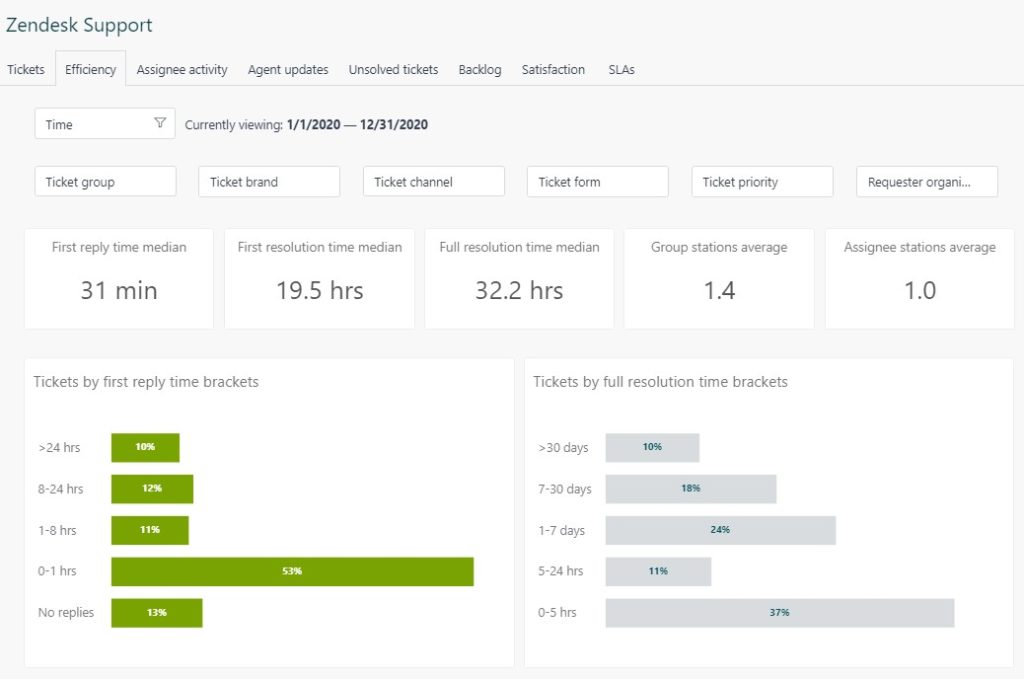Open the SLAs tab
The width and height of the screenshot is (1024, 679).
pyautogui.click(x=622, y=69)
